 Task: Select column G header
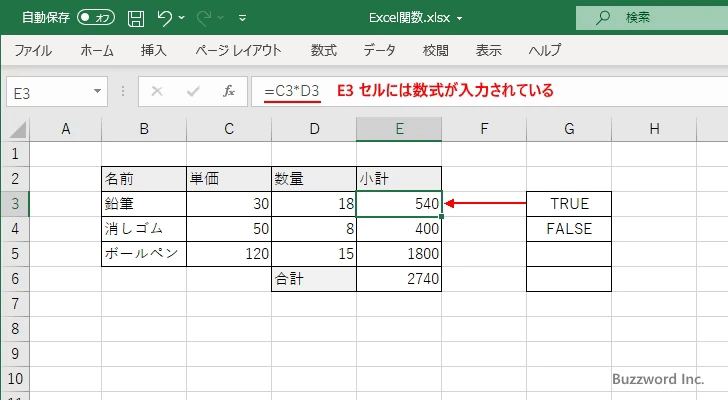click(x=569, y=129)
